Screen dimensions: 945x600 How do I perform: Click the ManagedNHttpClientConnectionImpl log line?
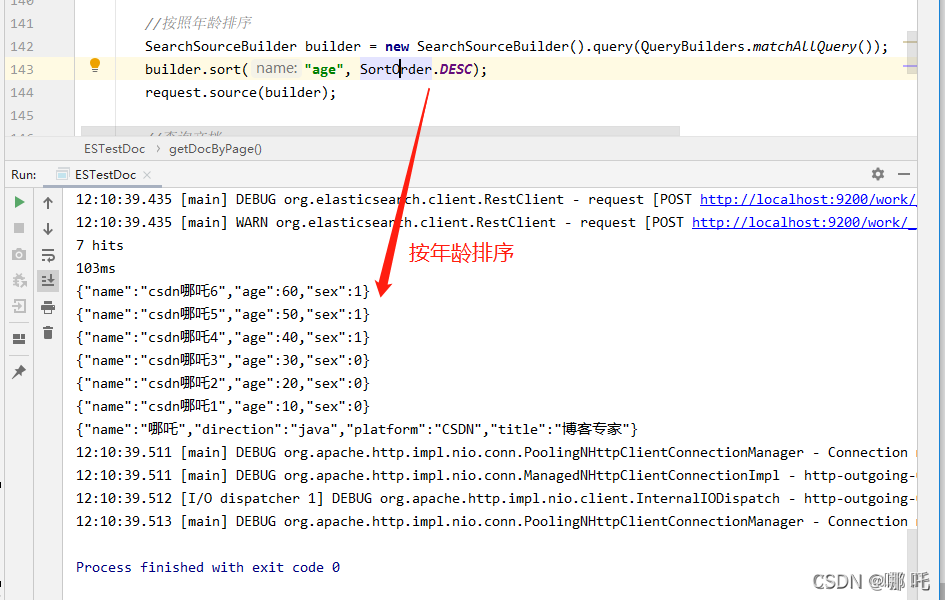coord(496,475)
